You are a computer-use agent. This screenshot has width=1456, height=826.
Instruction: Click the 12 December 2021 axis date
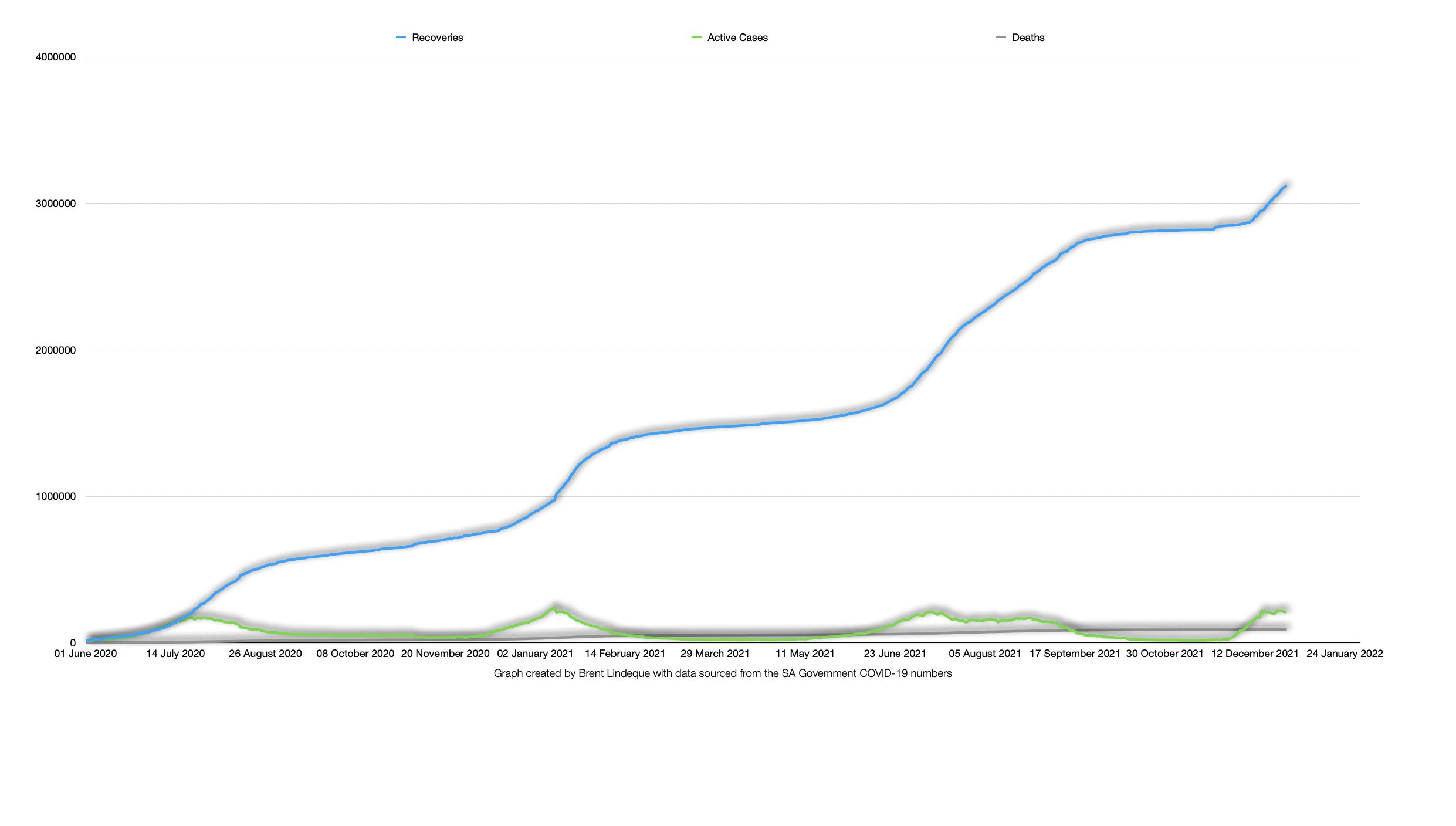[1255, 654]
